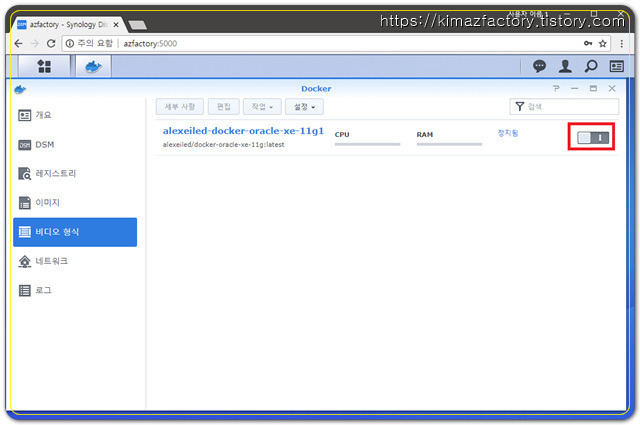Click the Docker window help question mark
The image size is (640, 425).
[556, 88]
